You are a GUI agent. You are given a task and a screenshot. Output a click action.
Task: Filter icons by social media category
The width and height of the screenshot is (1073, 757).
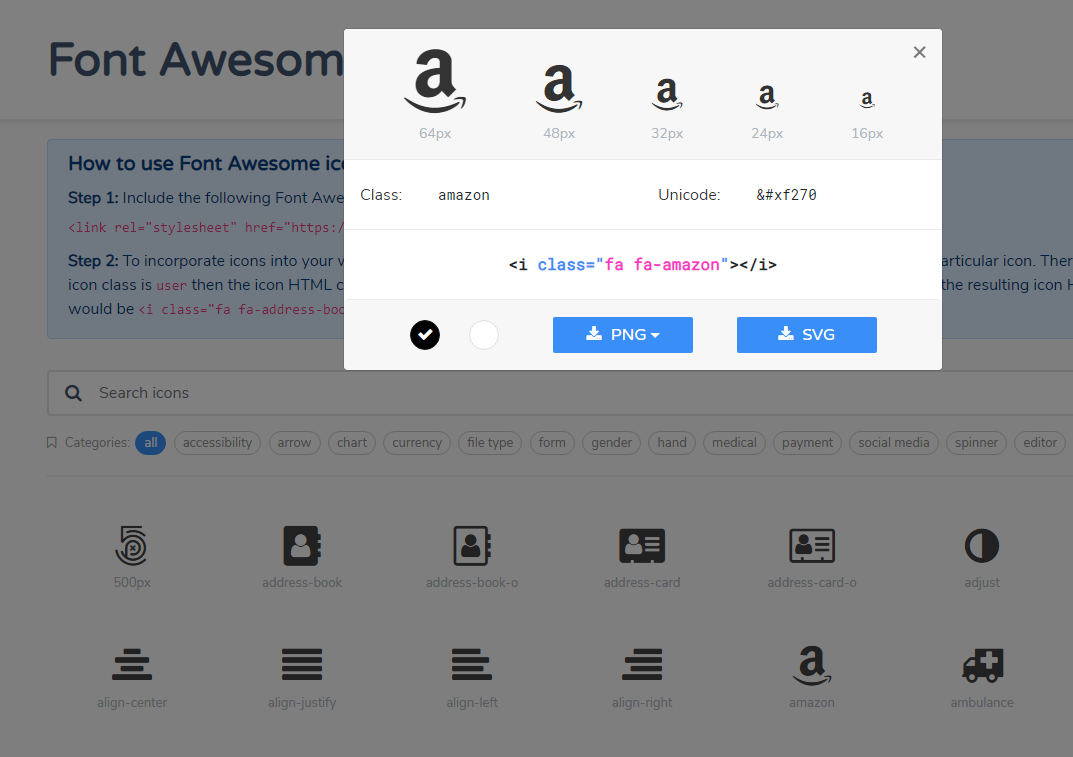(894, 443)
